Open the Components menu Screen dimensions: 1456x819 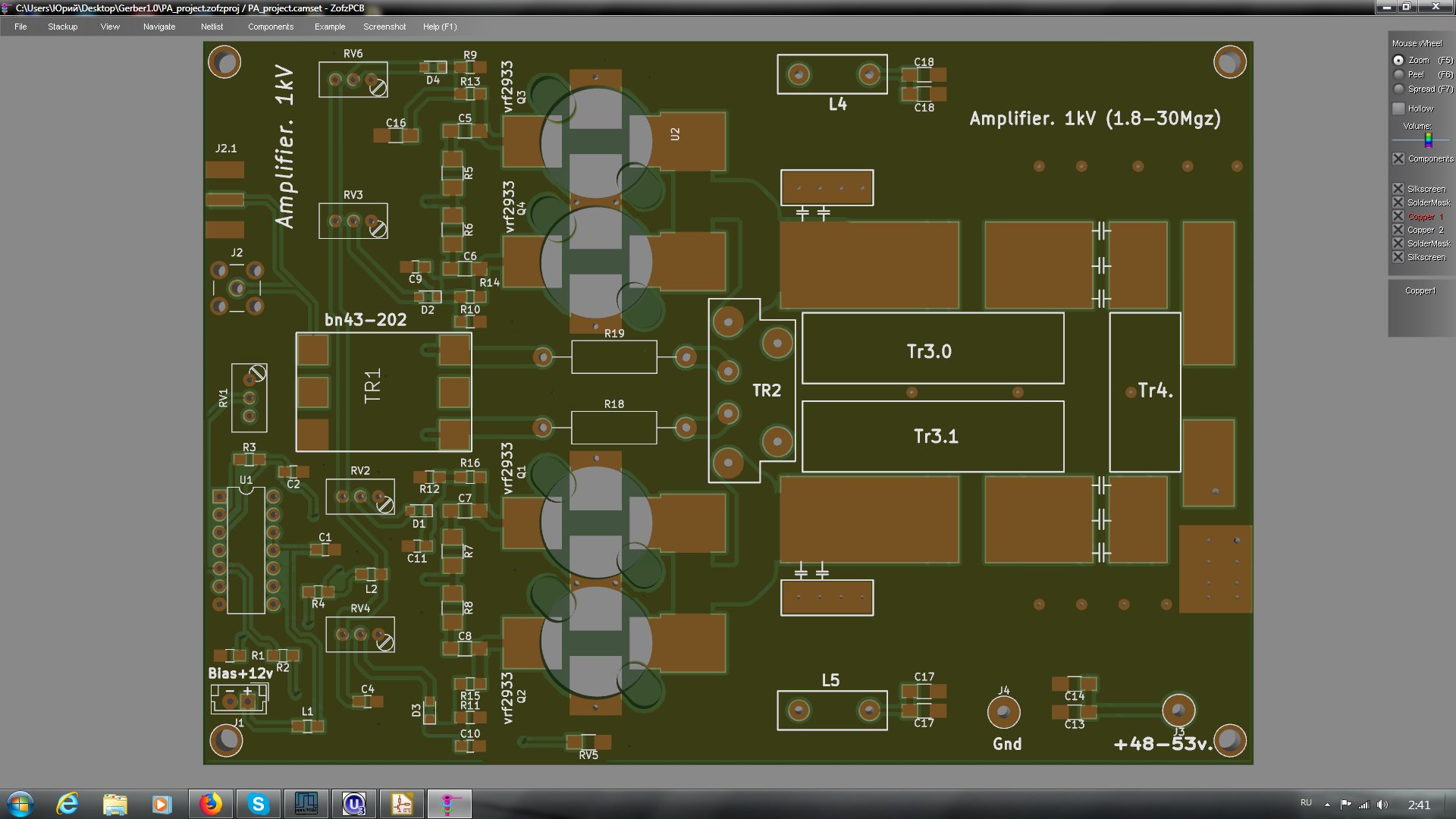tap(270, 27)
